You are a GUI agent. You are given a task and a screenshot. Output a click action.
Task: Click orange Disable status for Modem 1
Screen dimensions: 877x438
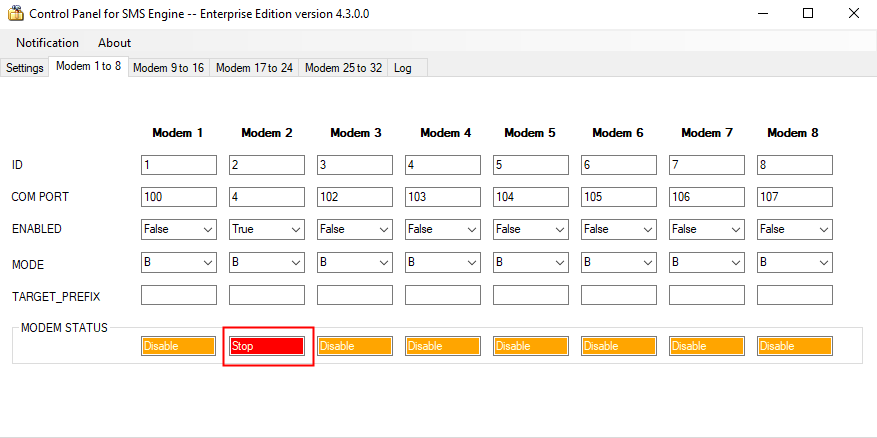tap(179, 346)
